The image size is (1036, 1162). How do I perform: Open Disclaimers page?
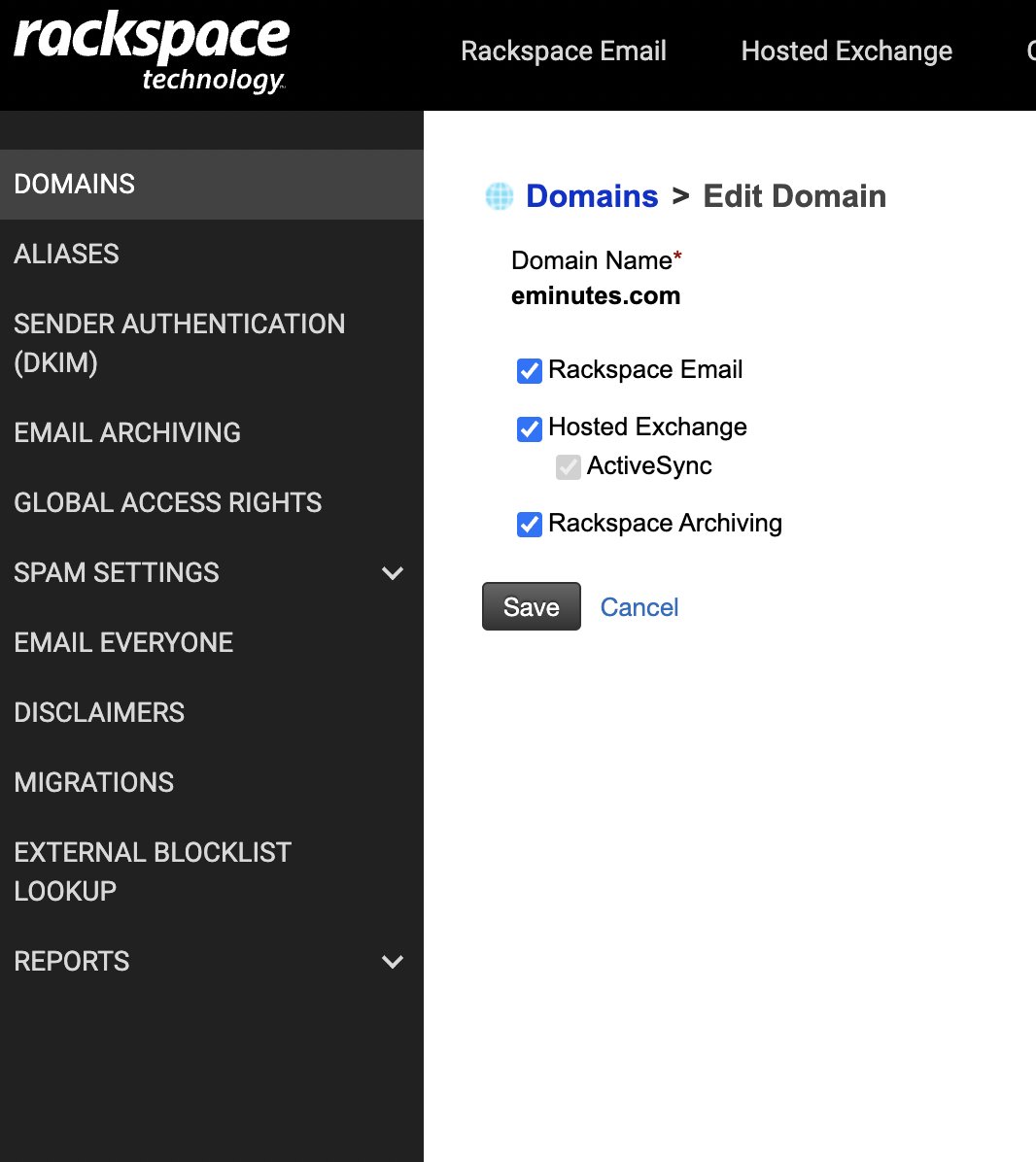point(211,713)
